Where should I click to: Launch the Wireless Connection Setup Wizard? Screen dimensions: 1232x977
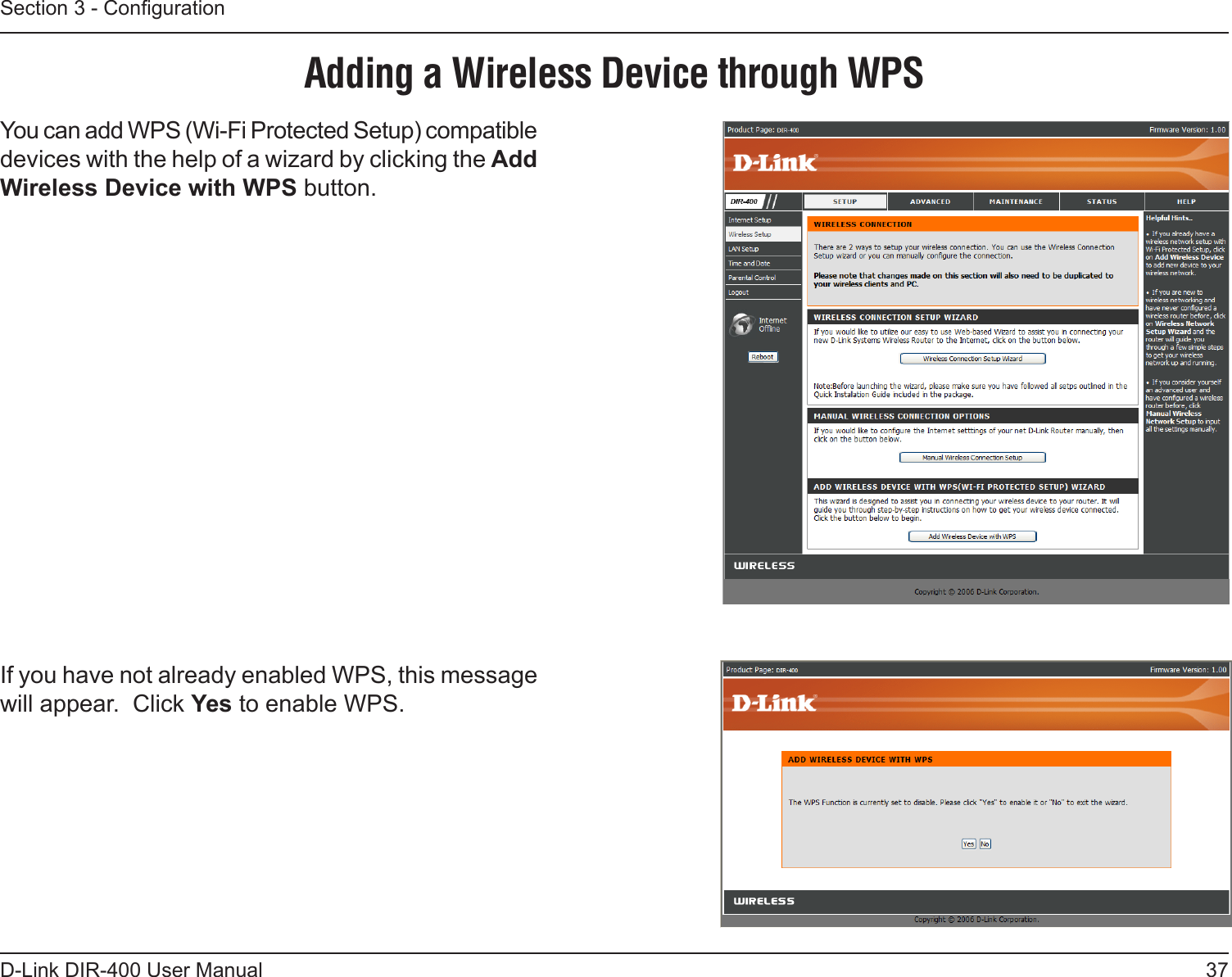coord(972,359)
